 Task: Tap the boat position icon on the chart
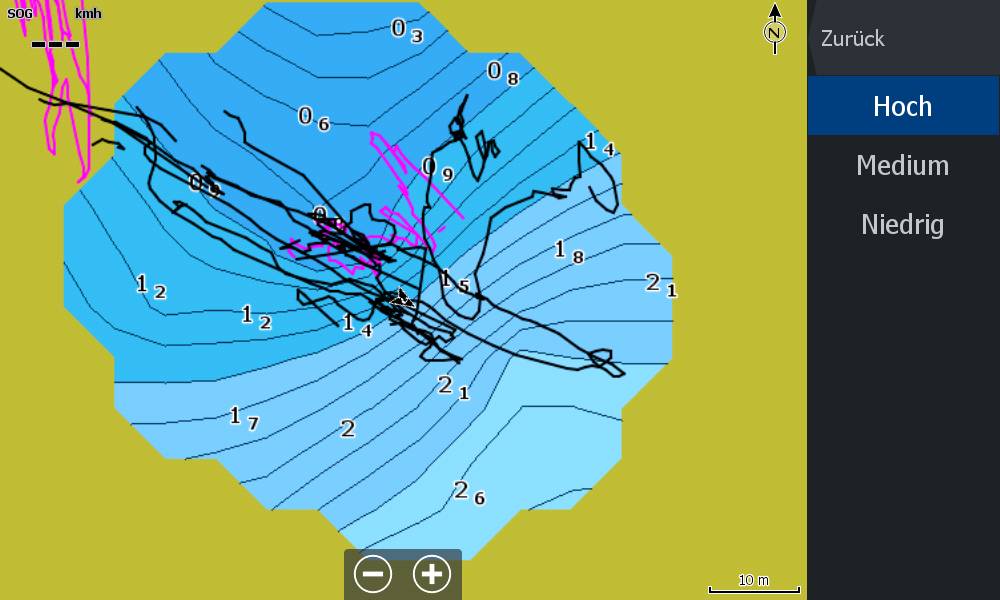401,298
